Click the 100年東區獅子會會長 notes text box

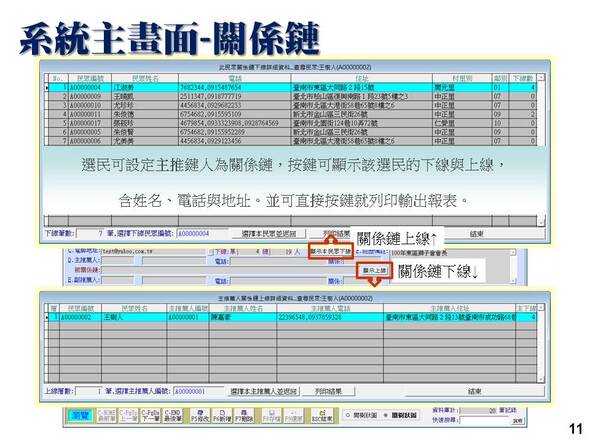(450, 266)
